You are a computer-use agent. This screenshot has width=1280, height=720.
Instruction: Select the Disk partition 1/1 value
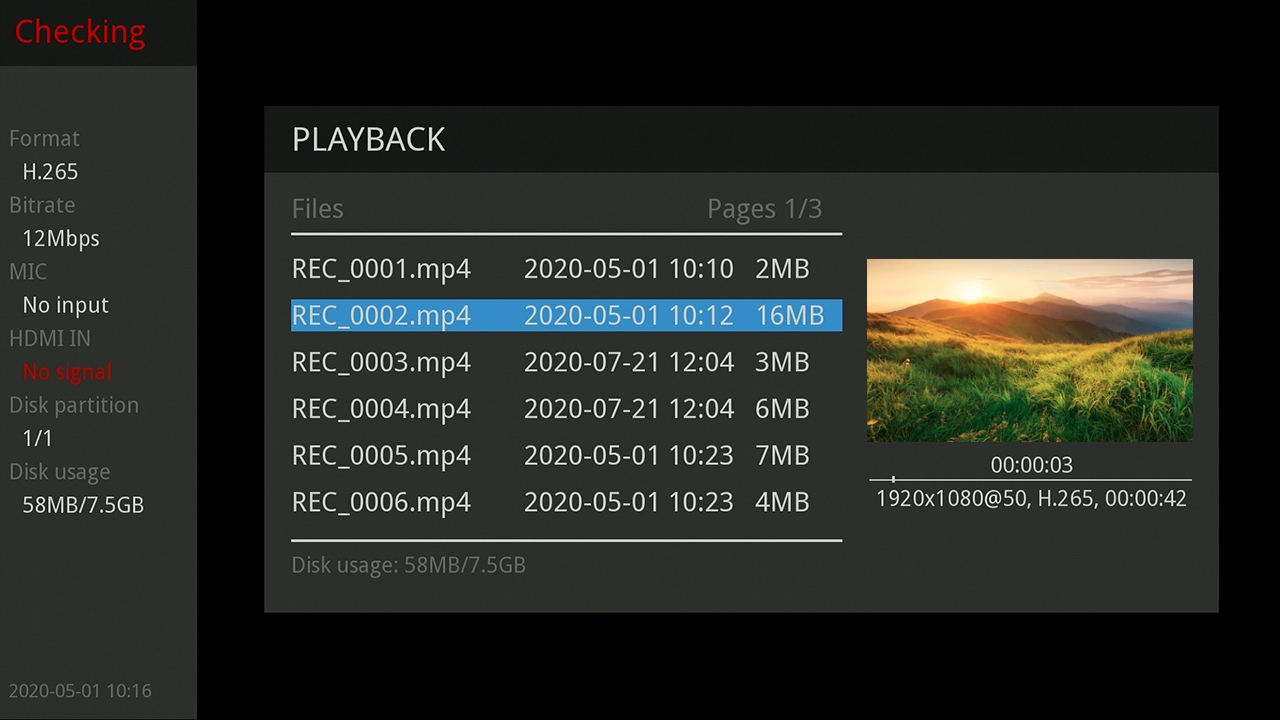37,439
